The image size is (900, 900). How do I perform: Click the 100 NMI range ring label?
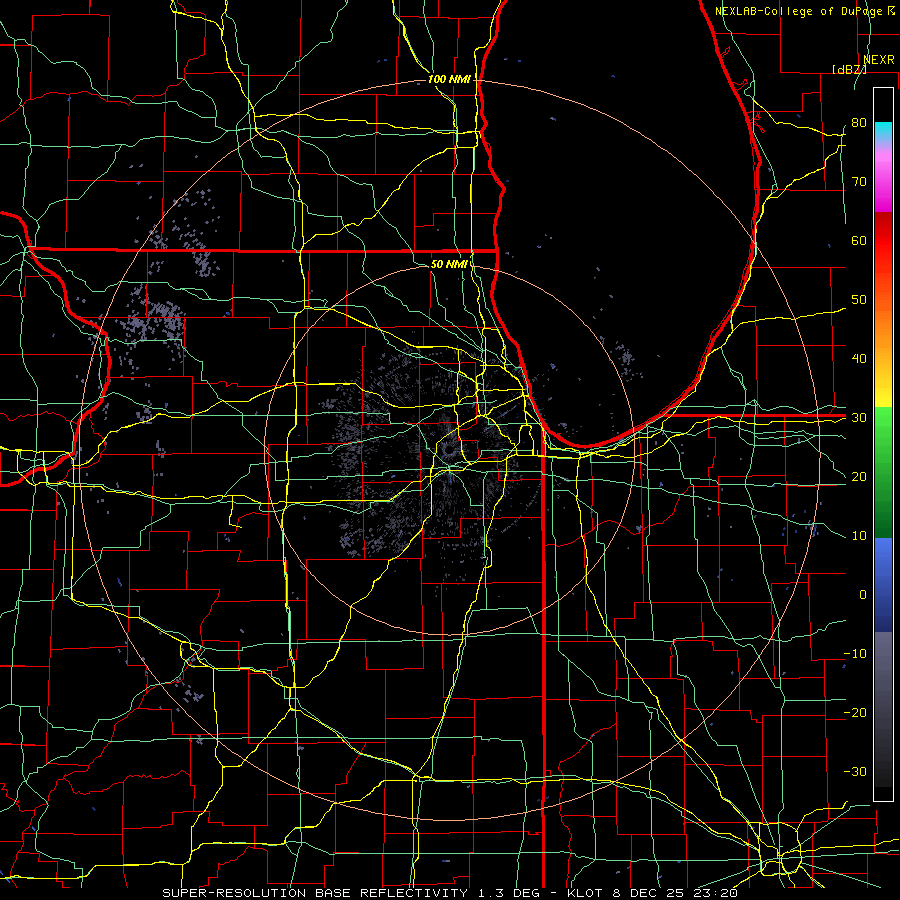449,79
